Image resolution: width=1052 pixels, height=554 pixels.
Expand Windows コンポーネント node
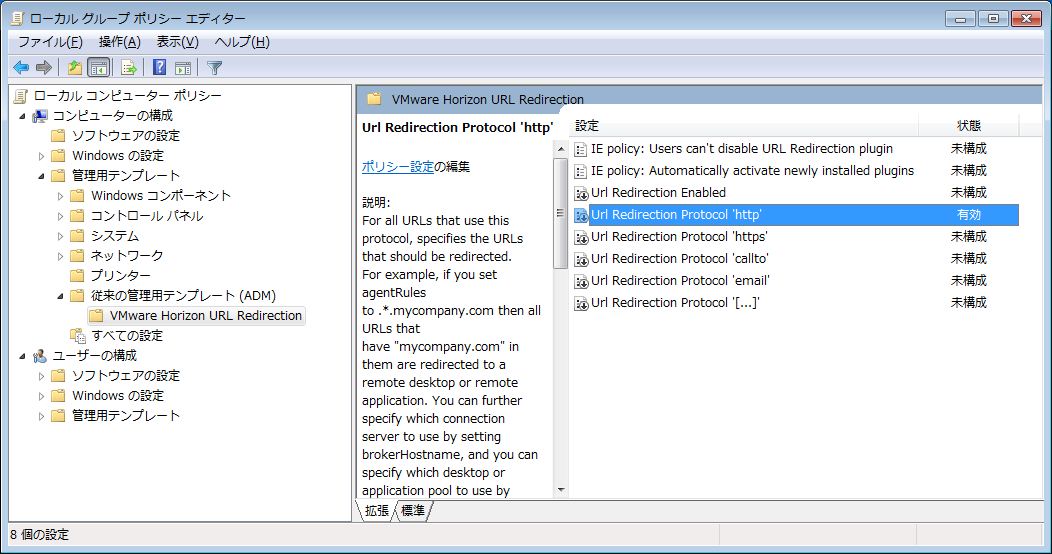pos(60,197)
